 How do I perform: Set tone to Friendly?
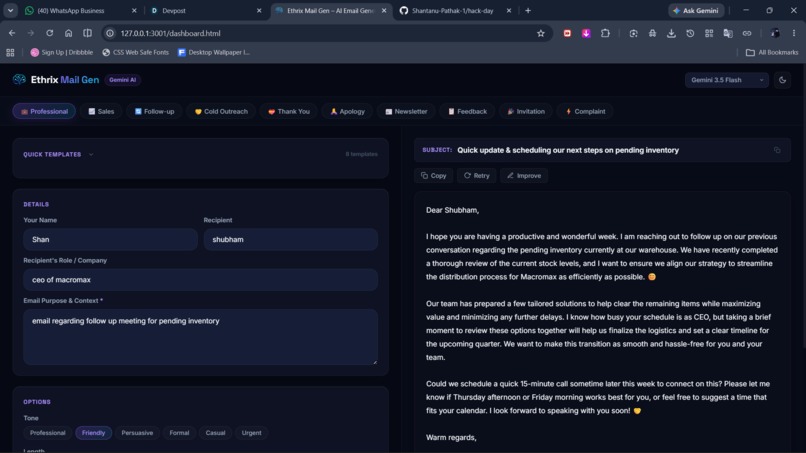point(94,433)
